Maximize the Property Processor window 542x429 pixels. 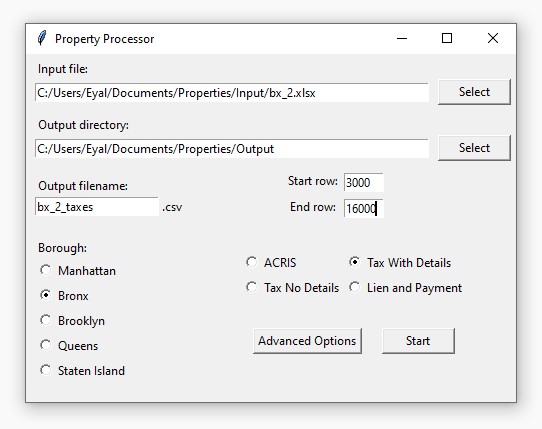click(x=447, y=38)
